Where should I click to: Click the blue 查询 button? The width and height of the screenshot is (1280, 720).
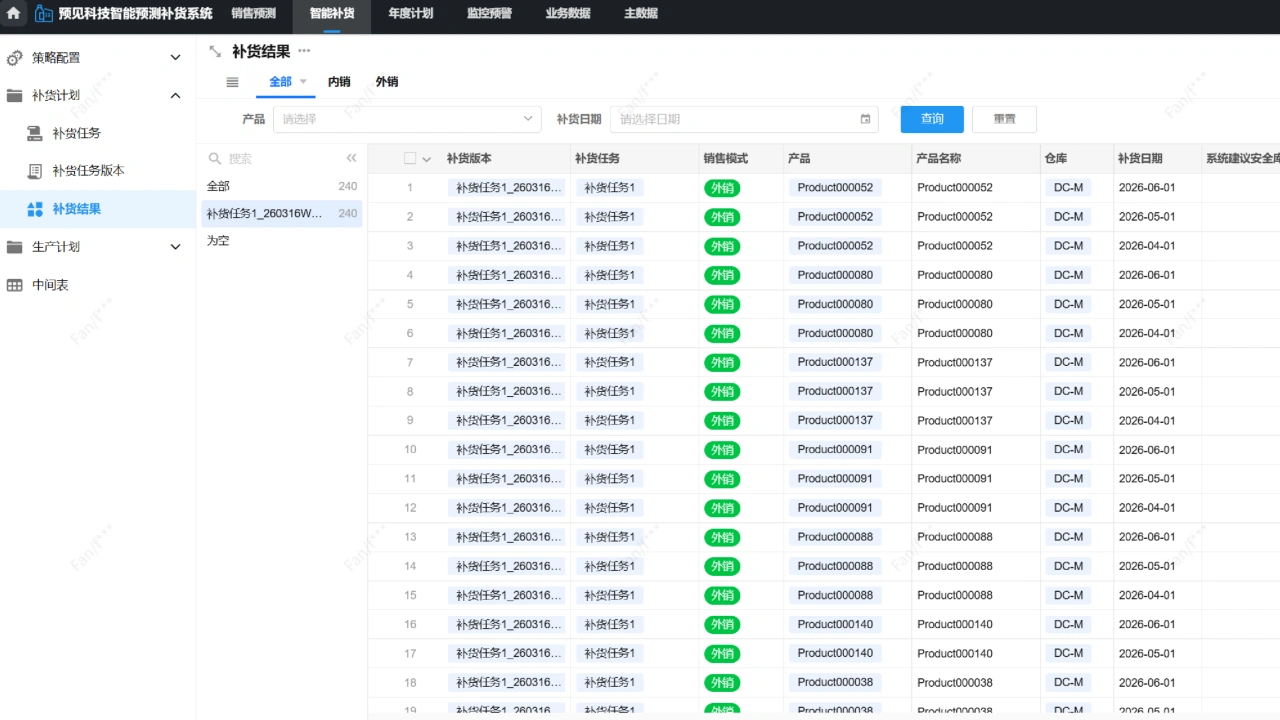tap(932, 119)
